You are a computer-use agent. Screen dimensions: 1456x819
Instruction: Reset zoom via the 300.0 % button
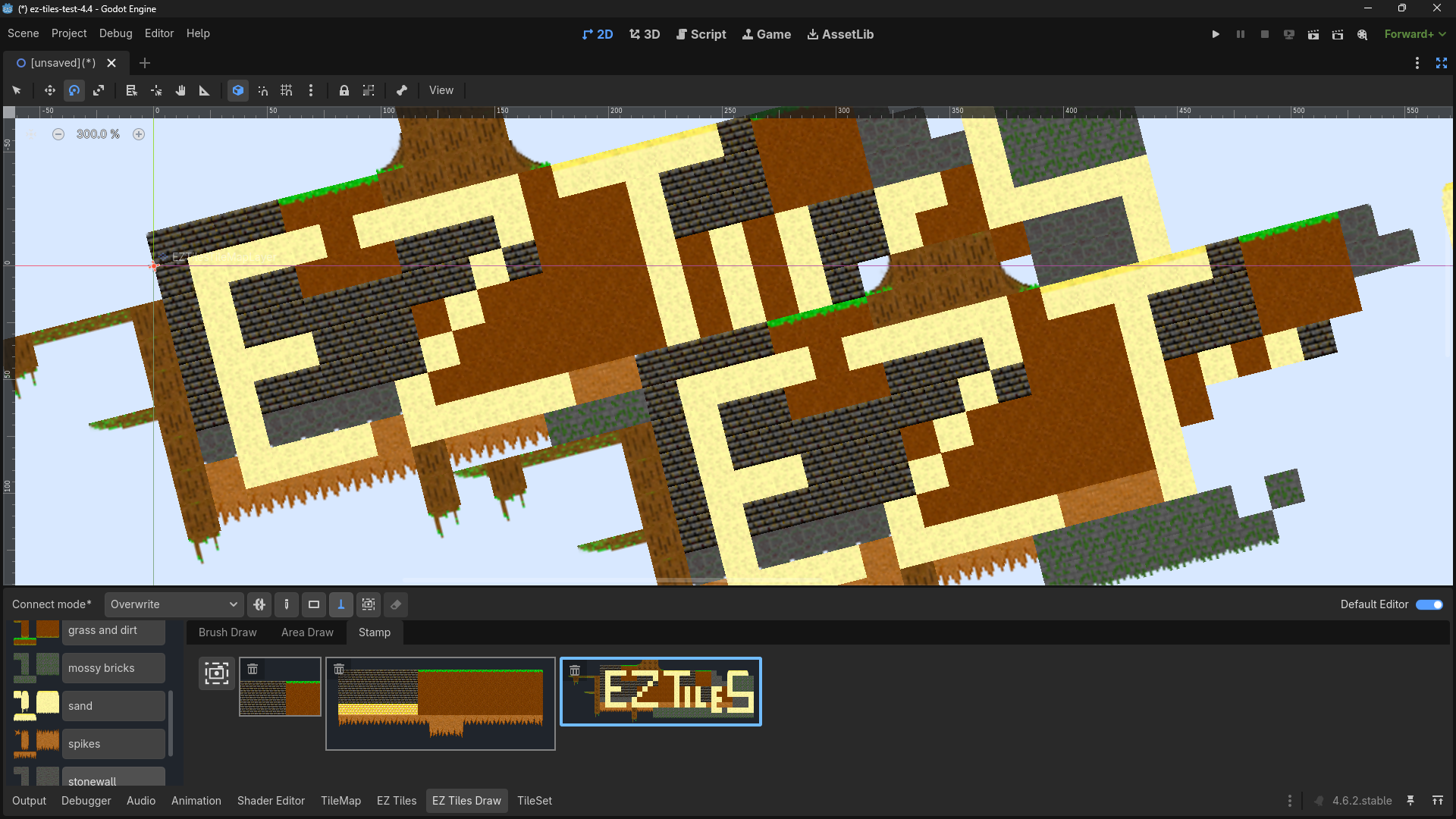click(98, 134)
